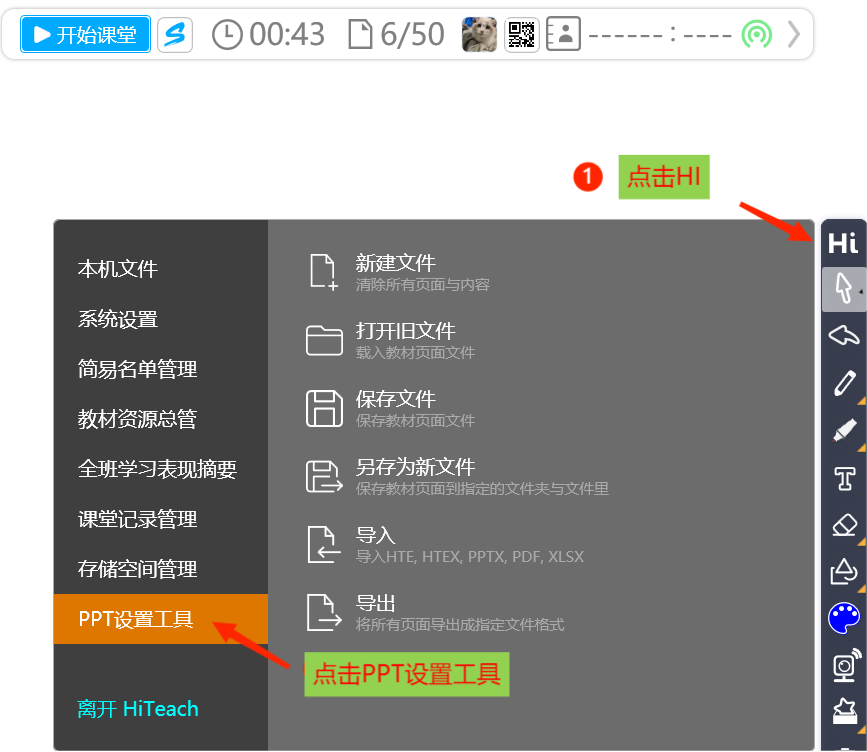Open the webcam capture tool

(844, 665)
